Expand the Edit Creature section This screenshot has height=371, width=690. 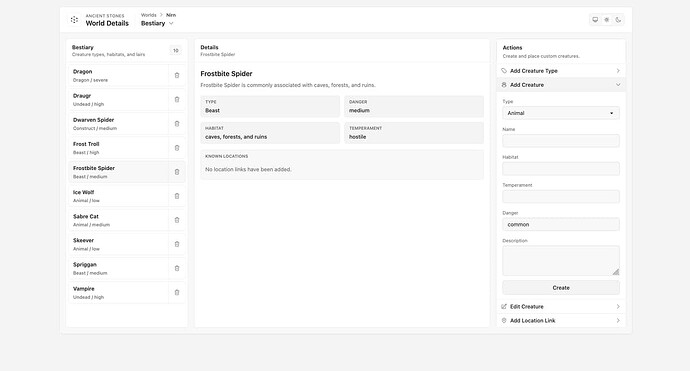click(x=561, y=307)
